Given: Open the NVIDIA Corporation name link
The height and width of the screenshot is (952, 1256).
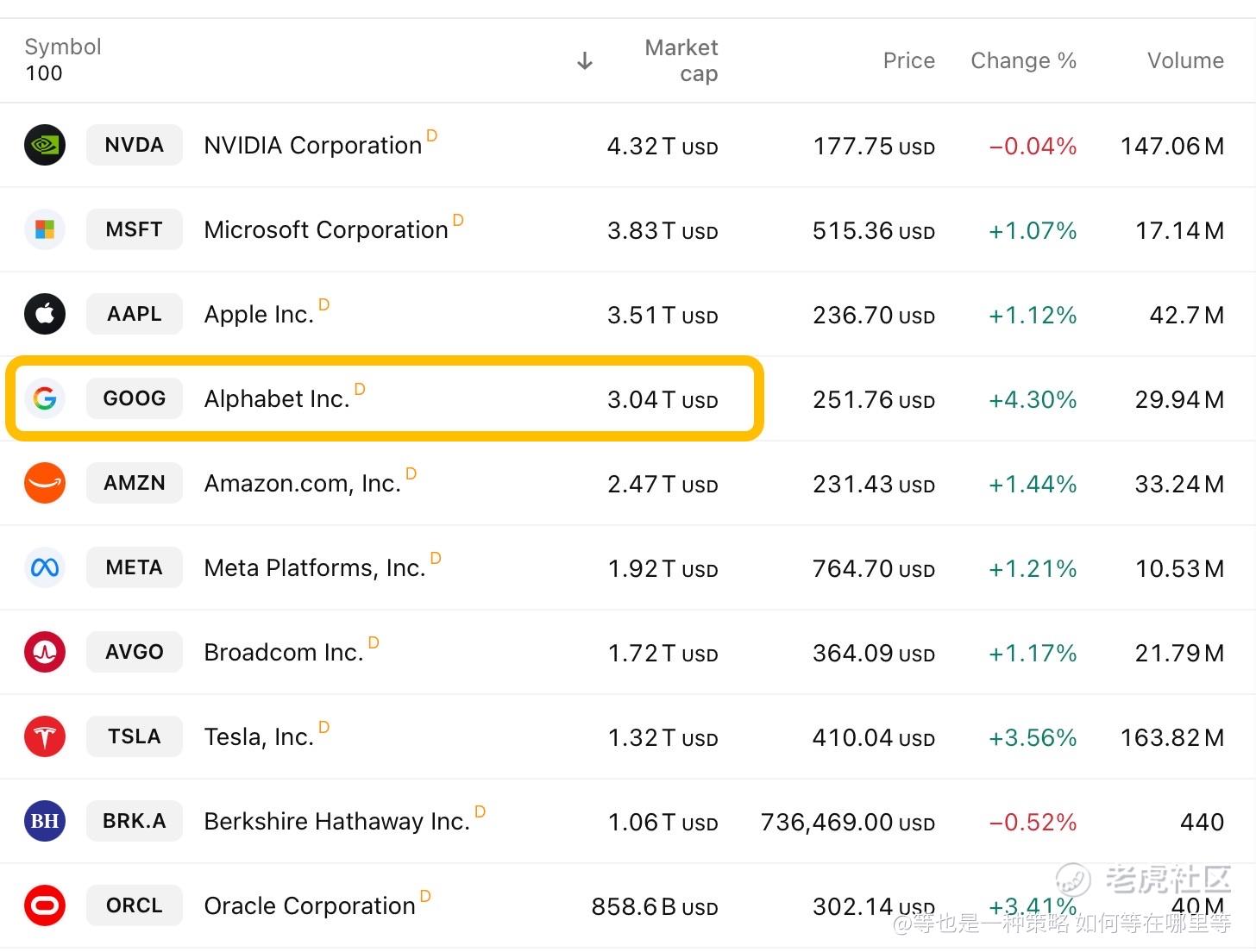Looking at the screenshot, I should point(313,145).
